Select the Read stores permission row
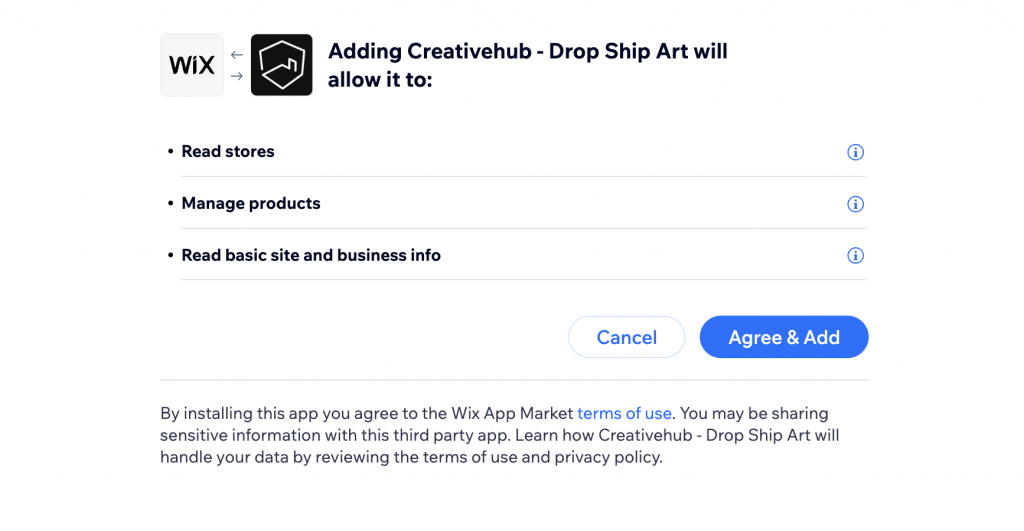 [x=516, y=152]
